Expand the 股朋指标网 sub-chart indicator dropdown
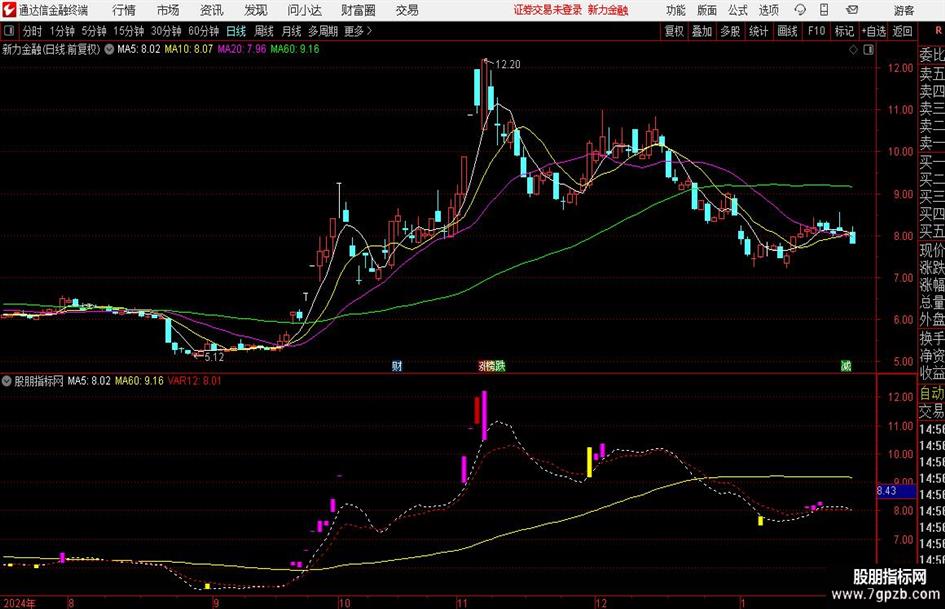 click(x=7, y=381)
